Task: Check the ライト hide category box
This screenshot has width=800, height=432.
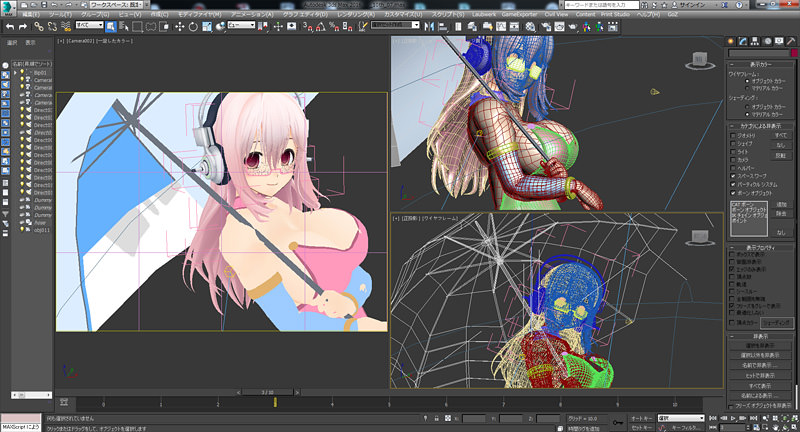Action: coord(733,152)
